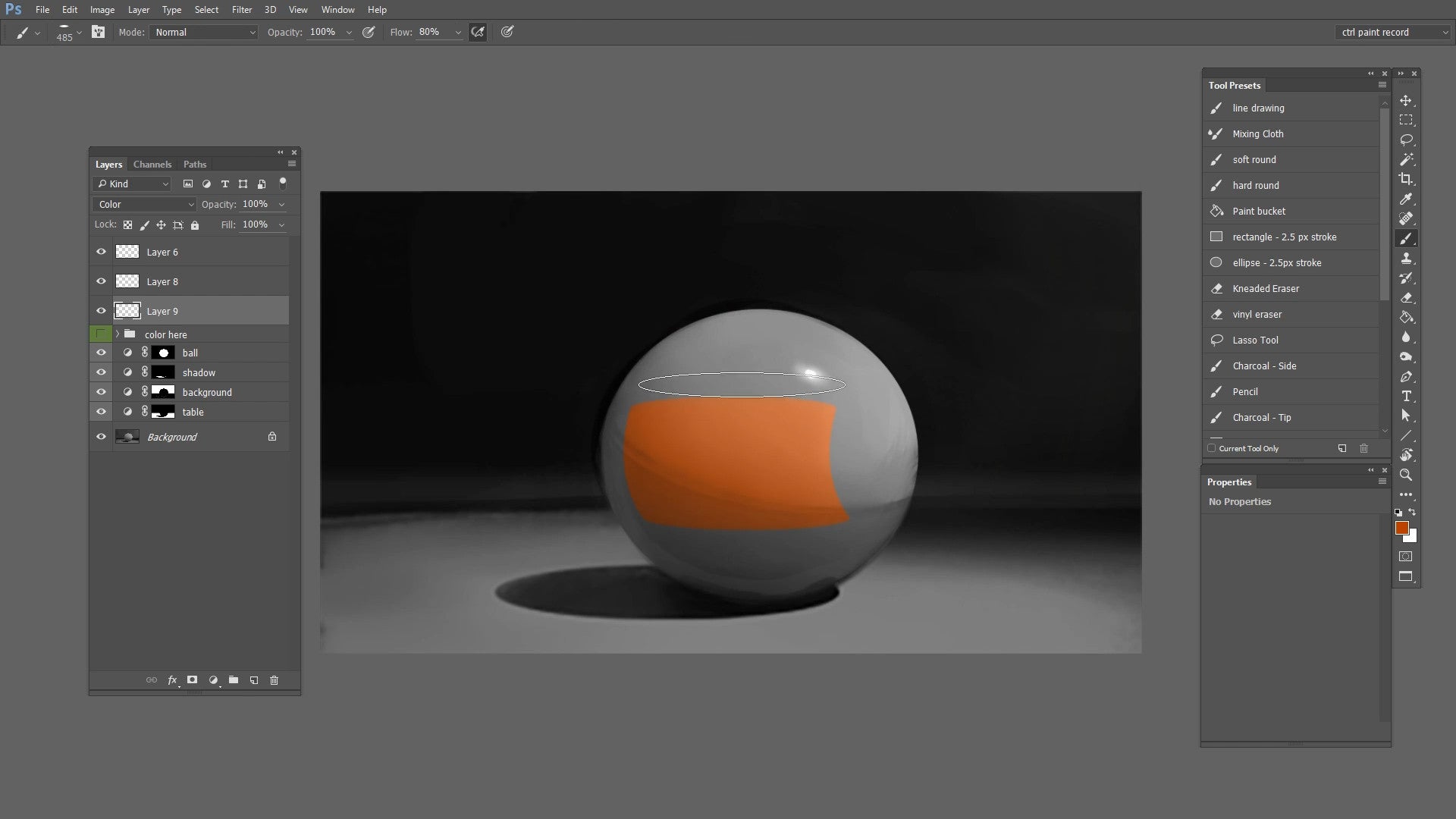Select the soft round tool preset

pyautogui.click(x=1254, y=159)
